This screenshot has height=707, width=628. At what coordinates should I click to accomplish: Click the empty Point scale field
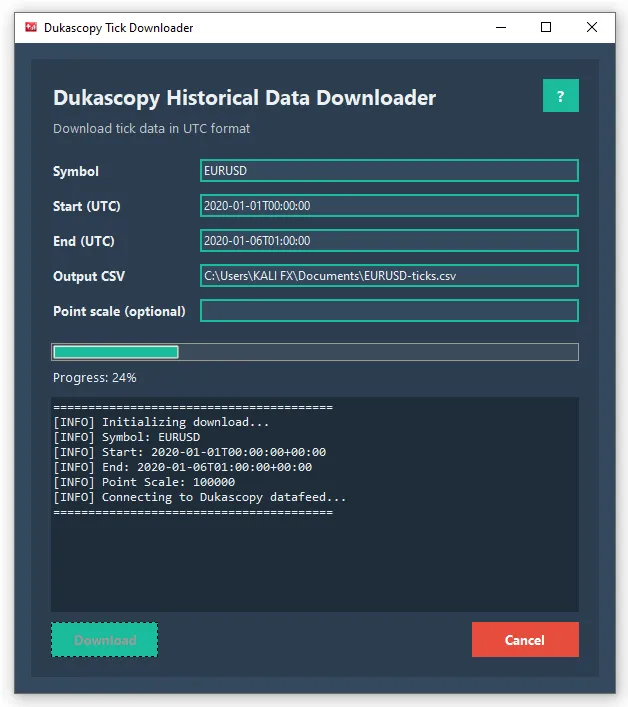click(389, 311)
